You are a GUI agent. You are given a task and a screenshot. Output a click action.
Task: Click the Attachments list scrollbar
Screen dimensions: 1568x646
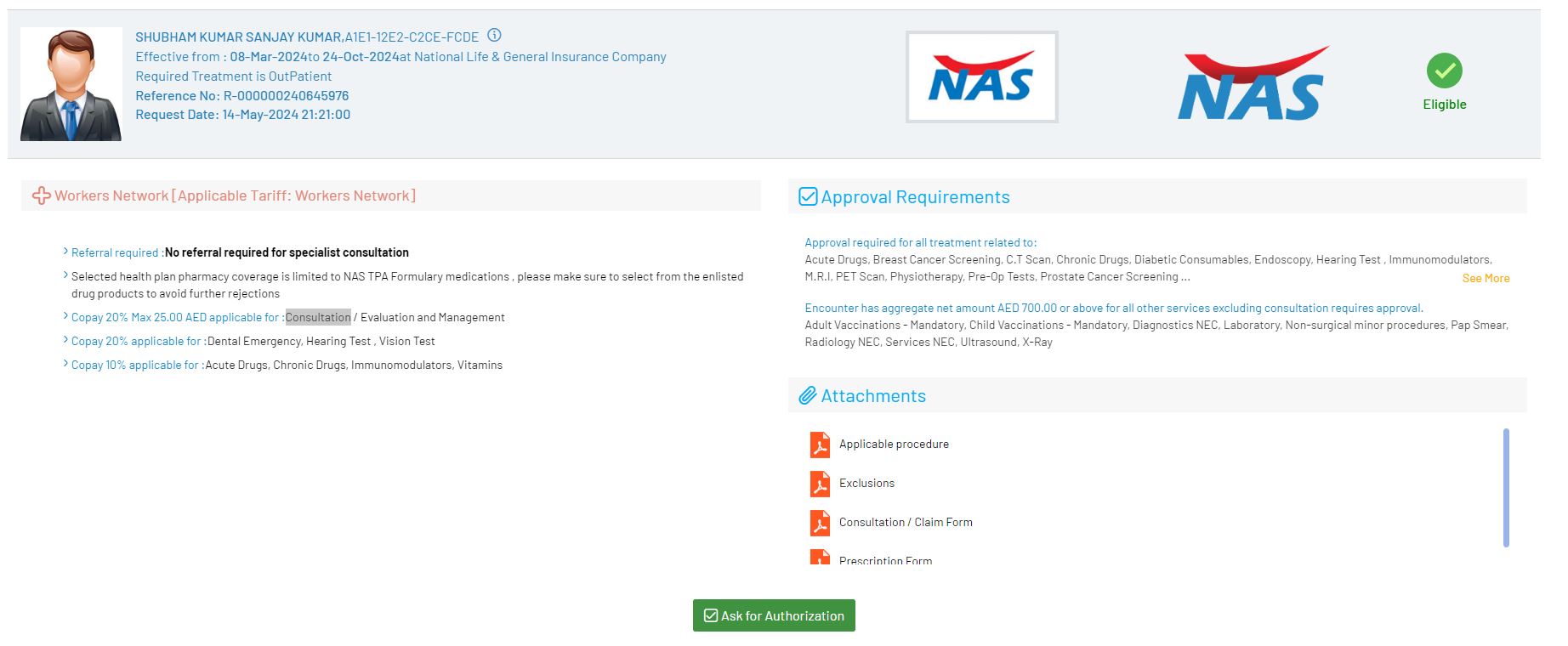point(1506,488)
